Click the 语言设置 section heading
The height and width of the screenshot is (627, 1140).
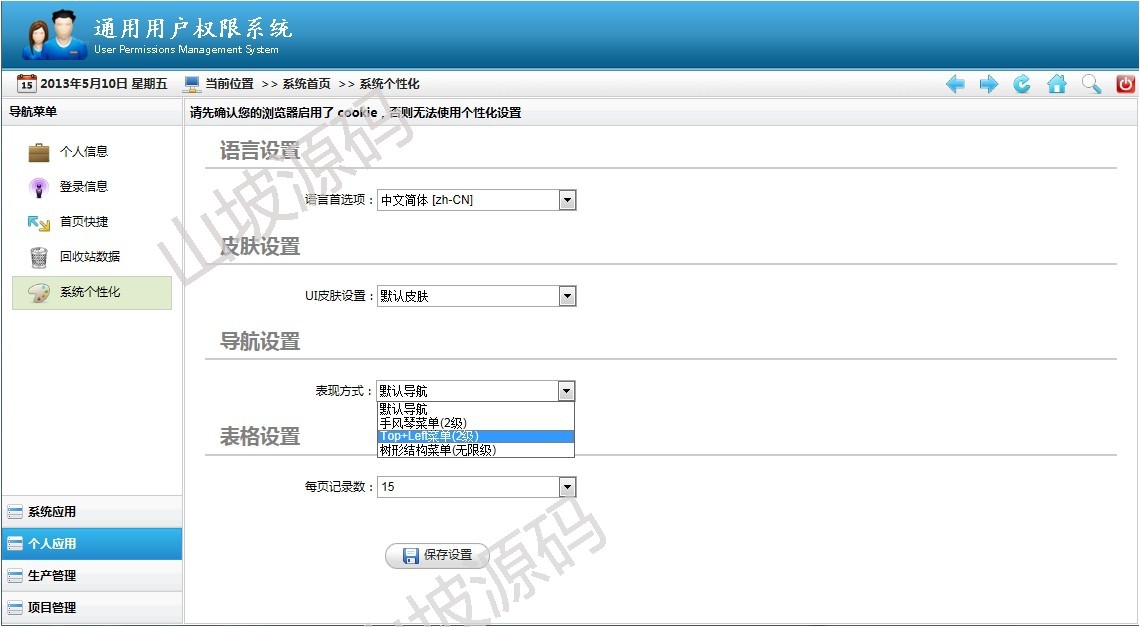[x=260, y=151]
